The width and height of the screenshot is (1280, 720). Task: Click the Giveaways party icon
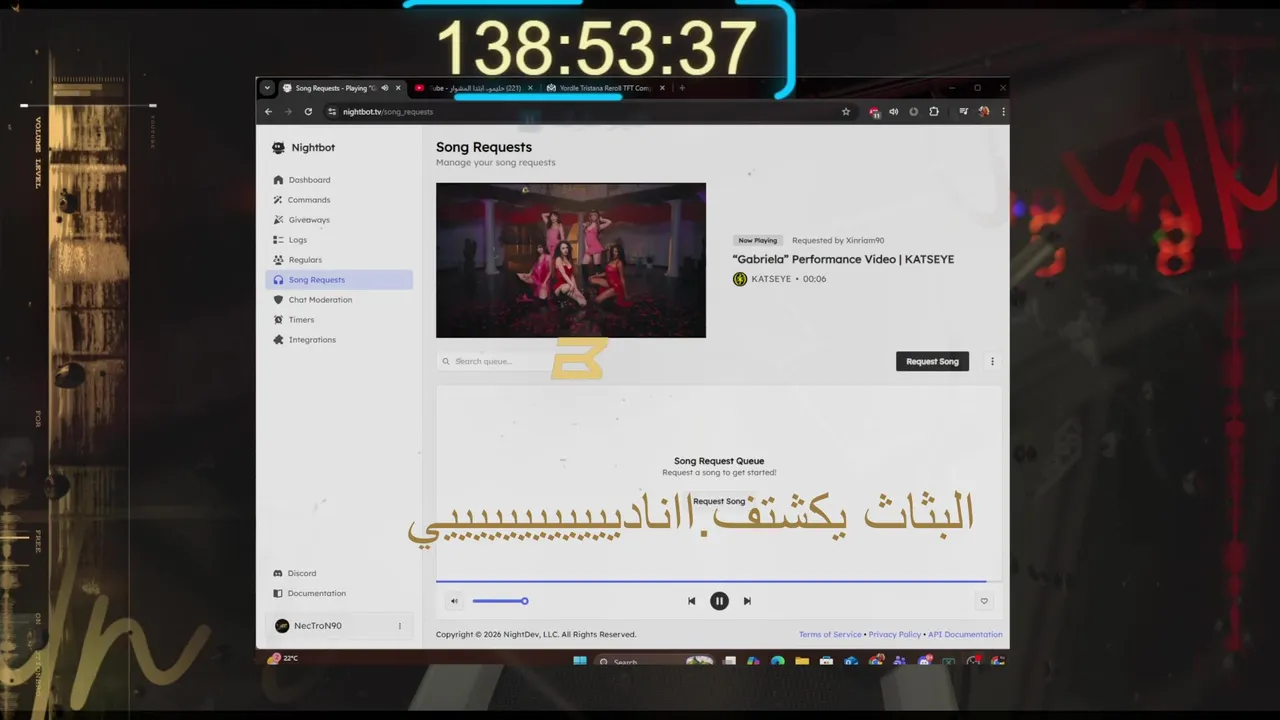[x=278, y=220]
